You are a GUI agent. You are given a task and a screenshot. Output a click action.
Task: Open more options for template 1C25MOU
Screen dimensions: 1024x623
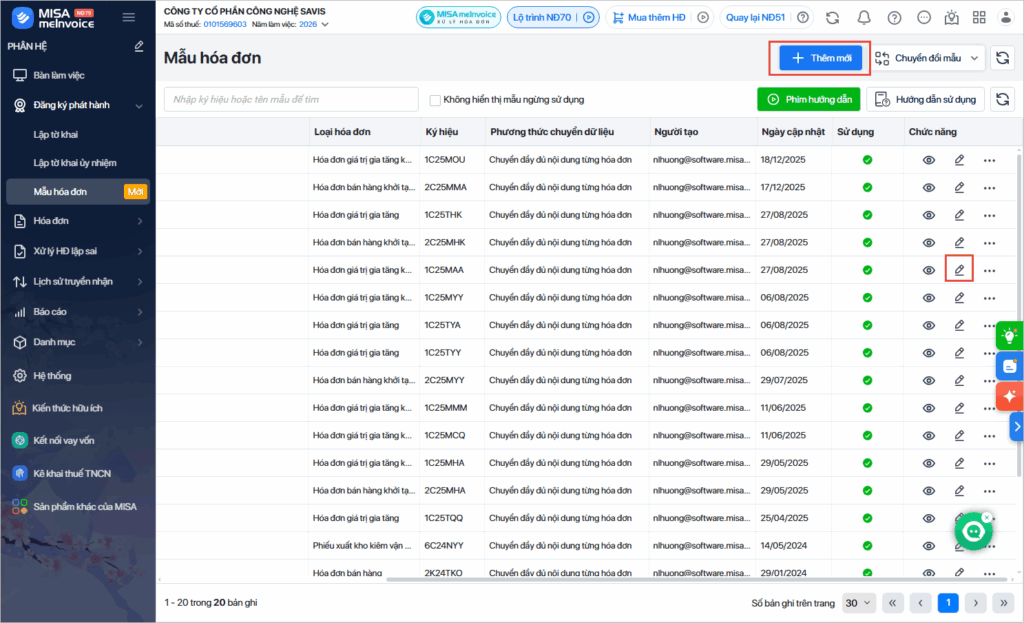(989, 160)
